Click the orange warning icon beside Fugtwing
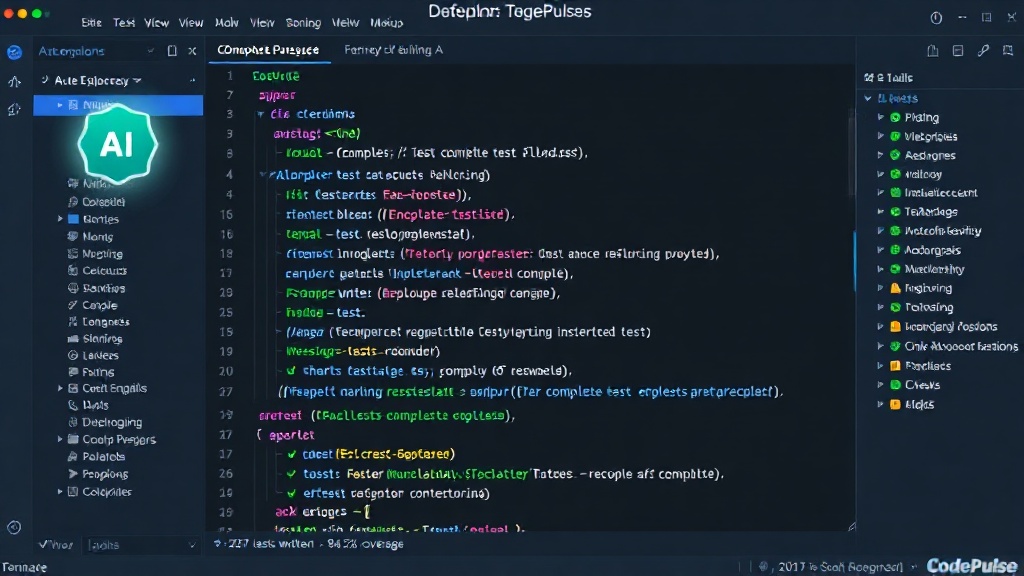This screenshot has width=1024, height=576. pyautogui.click(x=895, y=288)
